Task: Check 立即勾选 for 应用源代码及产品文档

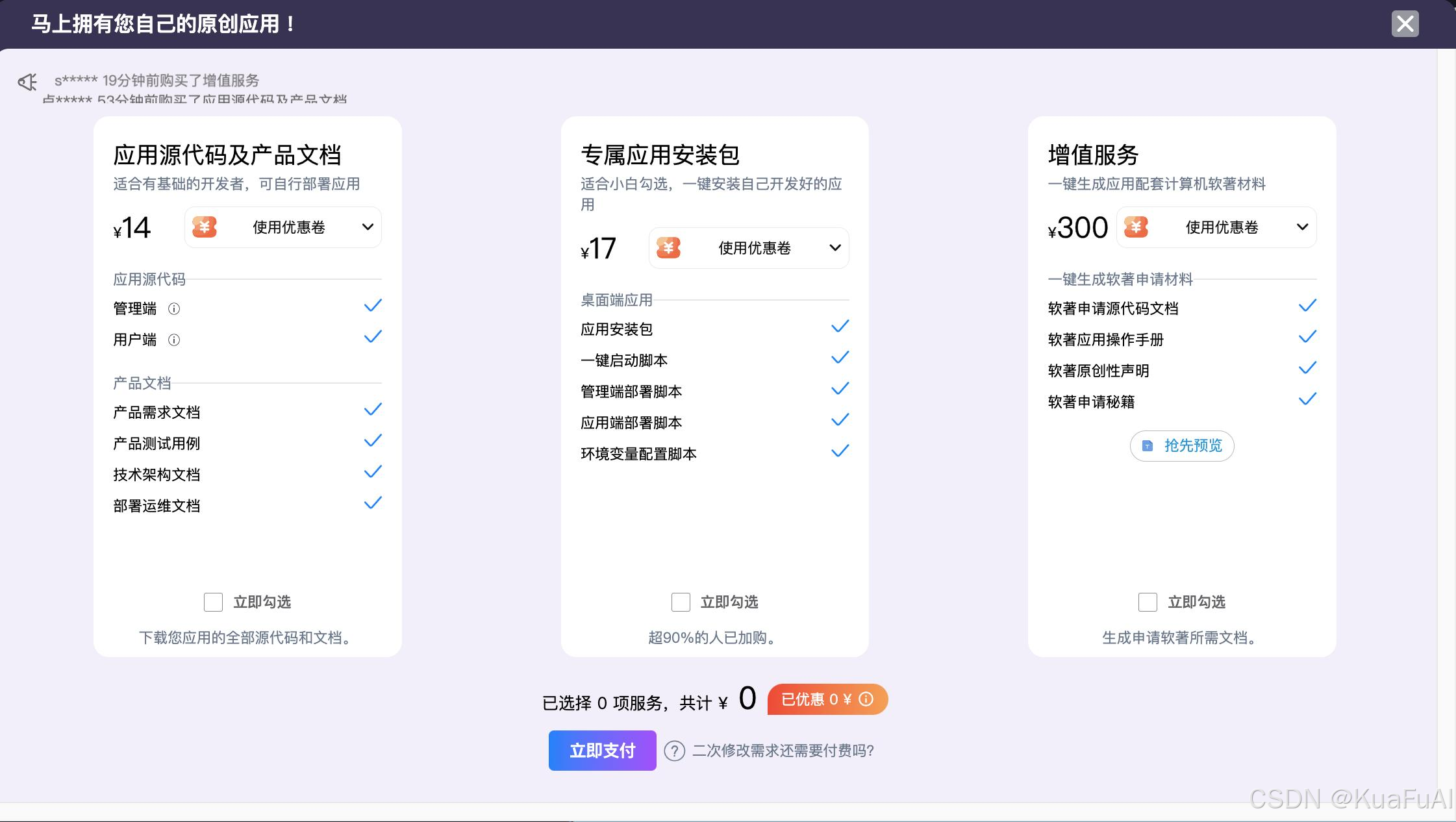Action: tap(213, 602)
